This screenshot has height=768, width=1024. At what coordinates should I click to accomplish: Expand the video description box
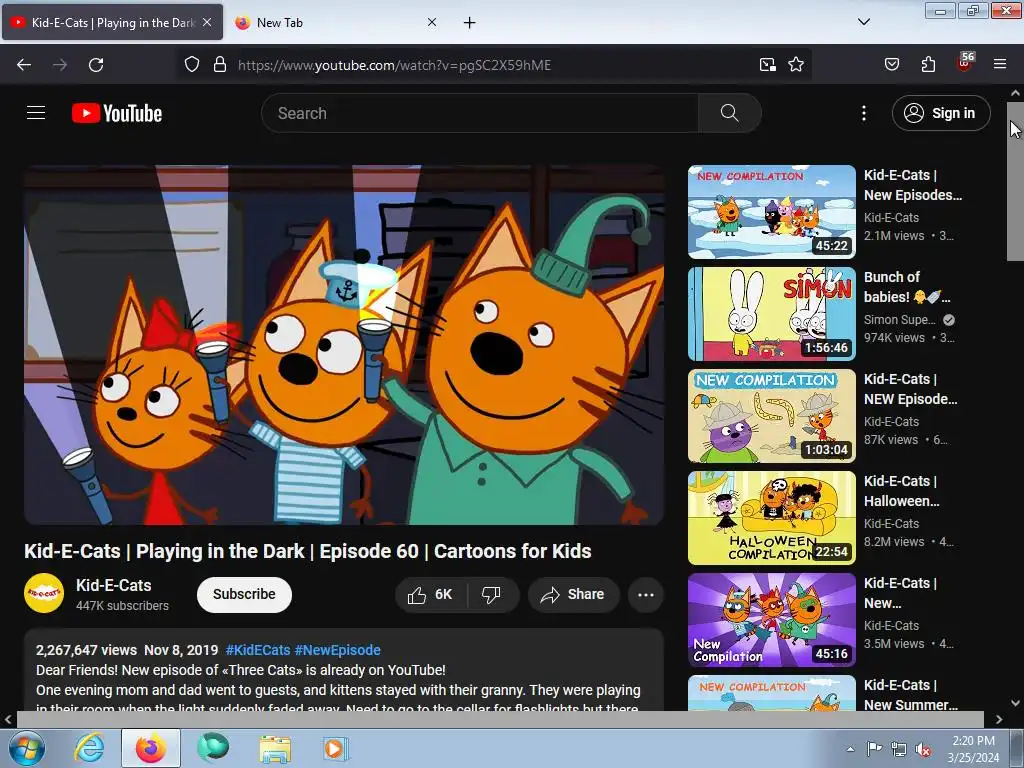(x=344, y=670)
